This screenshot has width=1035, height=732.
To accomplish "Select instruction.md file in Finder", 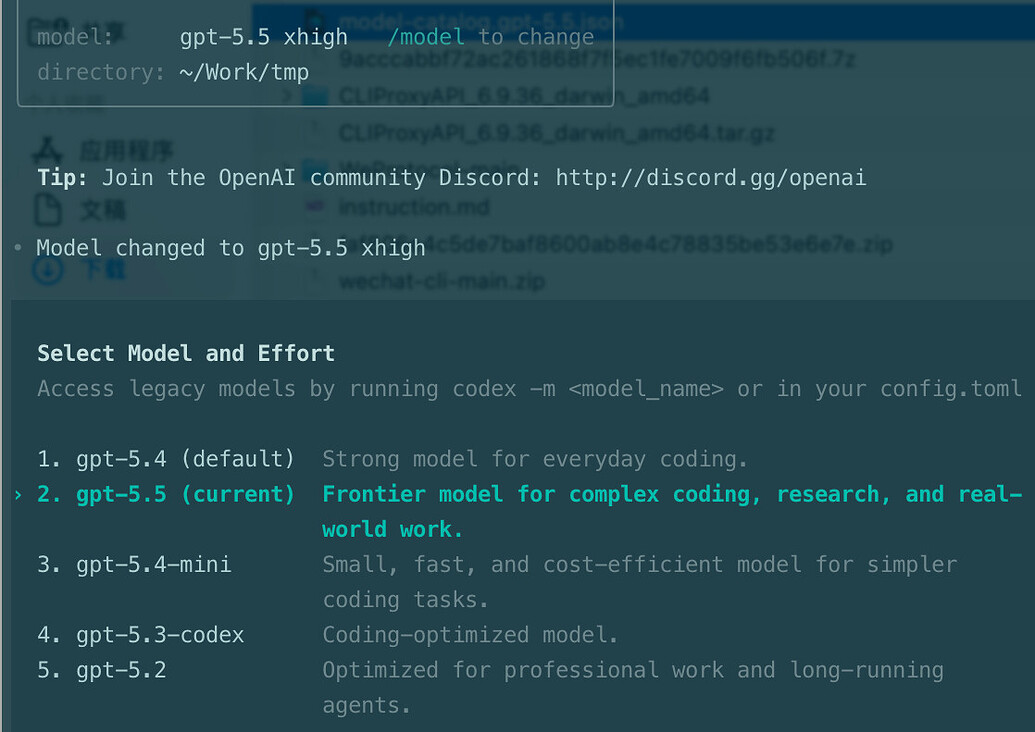I will click(415, 207).
